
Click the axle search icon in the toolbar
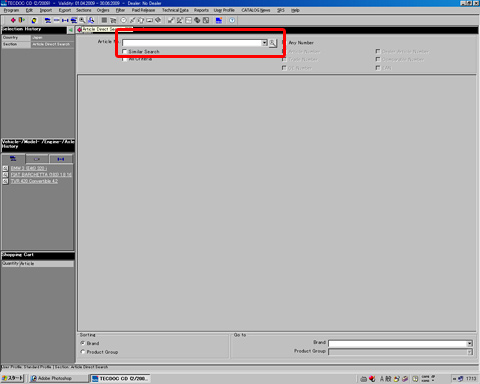(x=65, y=20)
